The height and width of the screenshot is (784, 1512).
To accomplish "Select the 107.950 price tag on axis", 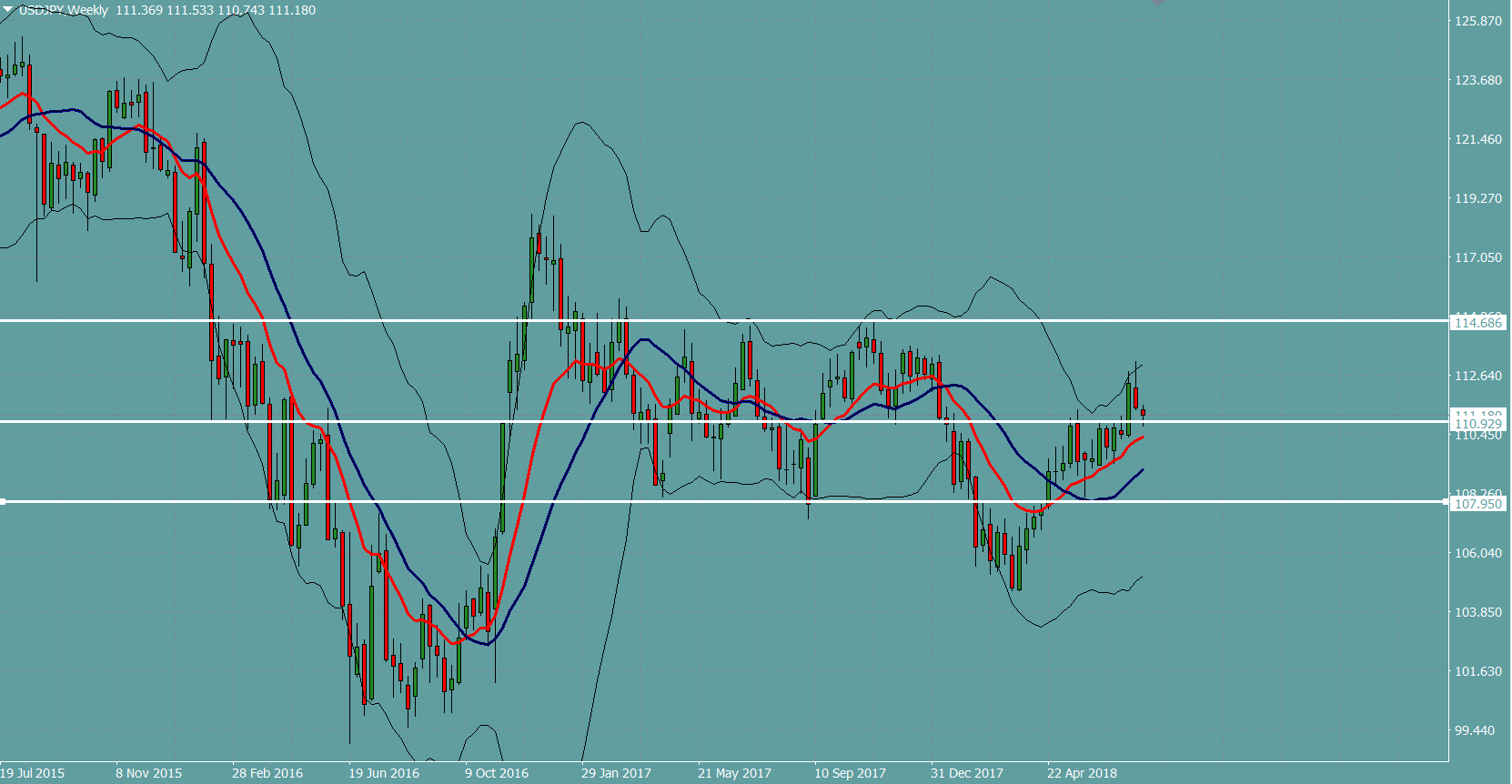I will [1478, 504].
